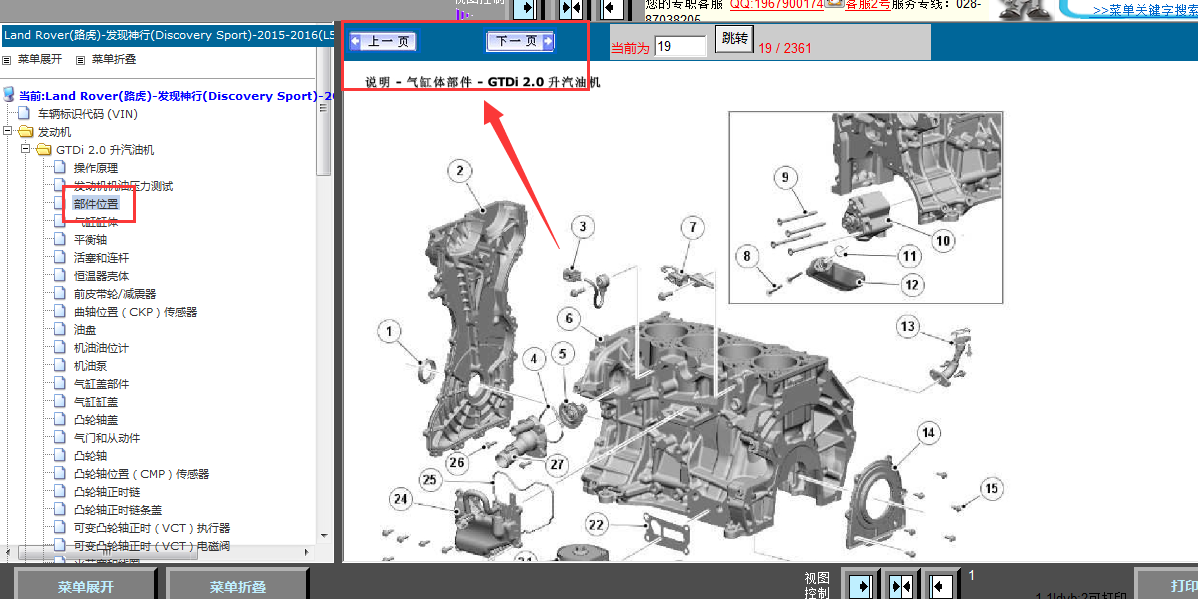The height and width of the screenshot is (599, 1198).
Task: Click bottom view control right-arrow icon
Action: [861, 586]
